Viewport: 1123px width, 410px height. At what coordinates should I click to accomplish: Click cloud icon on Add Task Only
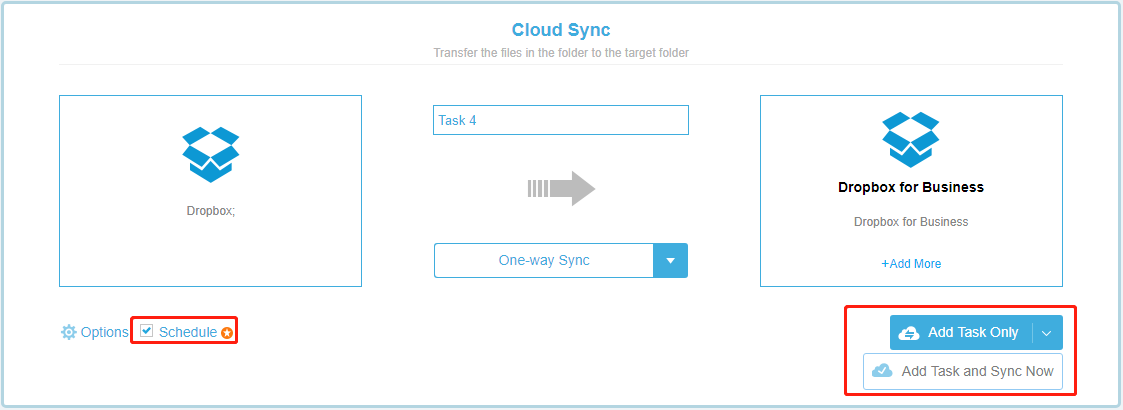click(x=908, y=333)
